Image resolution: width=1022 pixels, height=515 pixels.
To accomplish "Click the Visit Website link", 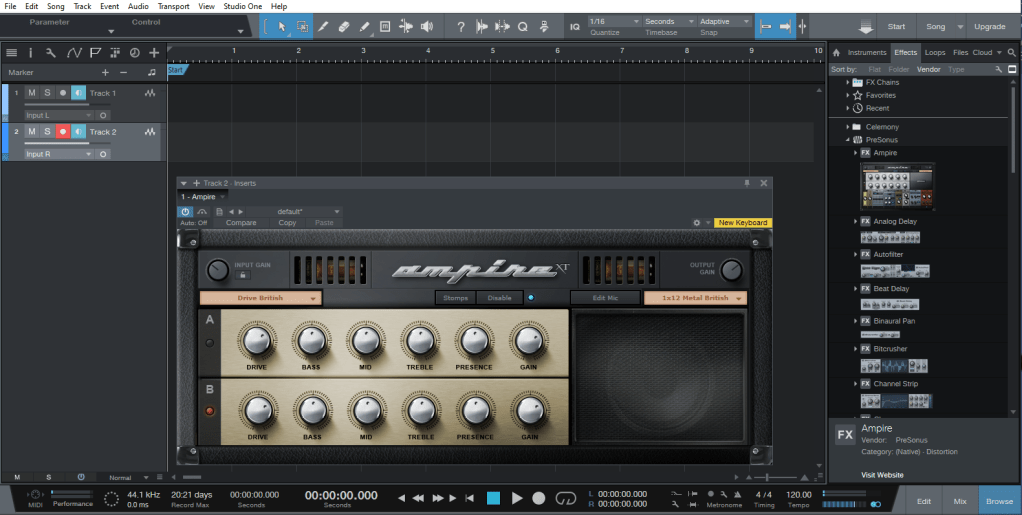I will (x=882, y=475).
